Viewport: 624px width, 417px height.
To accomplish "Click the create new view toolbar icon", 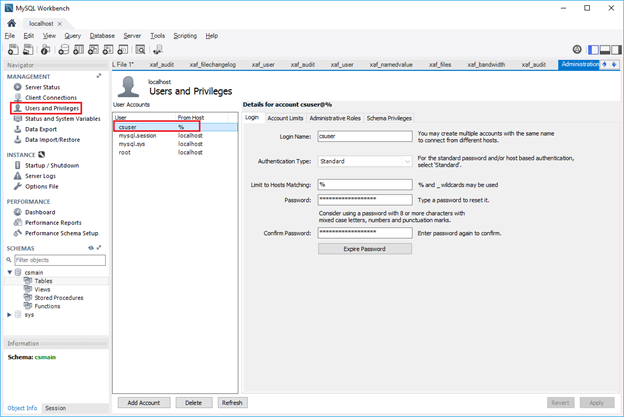I will (93, 50).
